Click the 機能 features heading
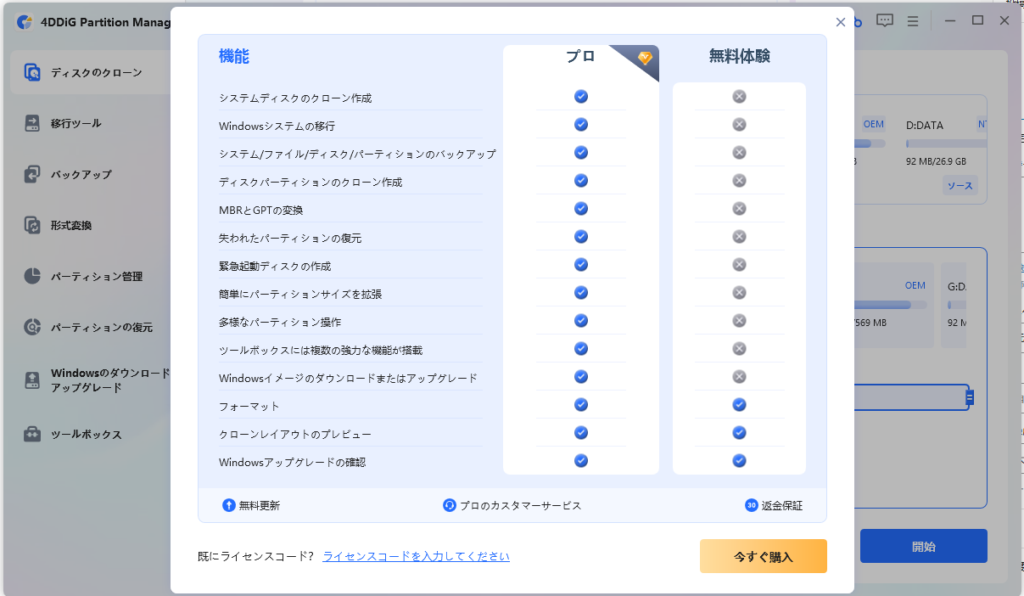The image size is (1024, 596). [234, 57]
